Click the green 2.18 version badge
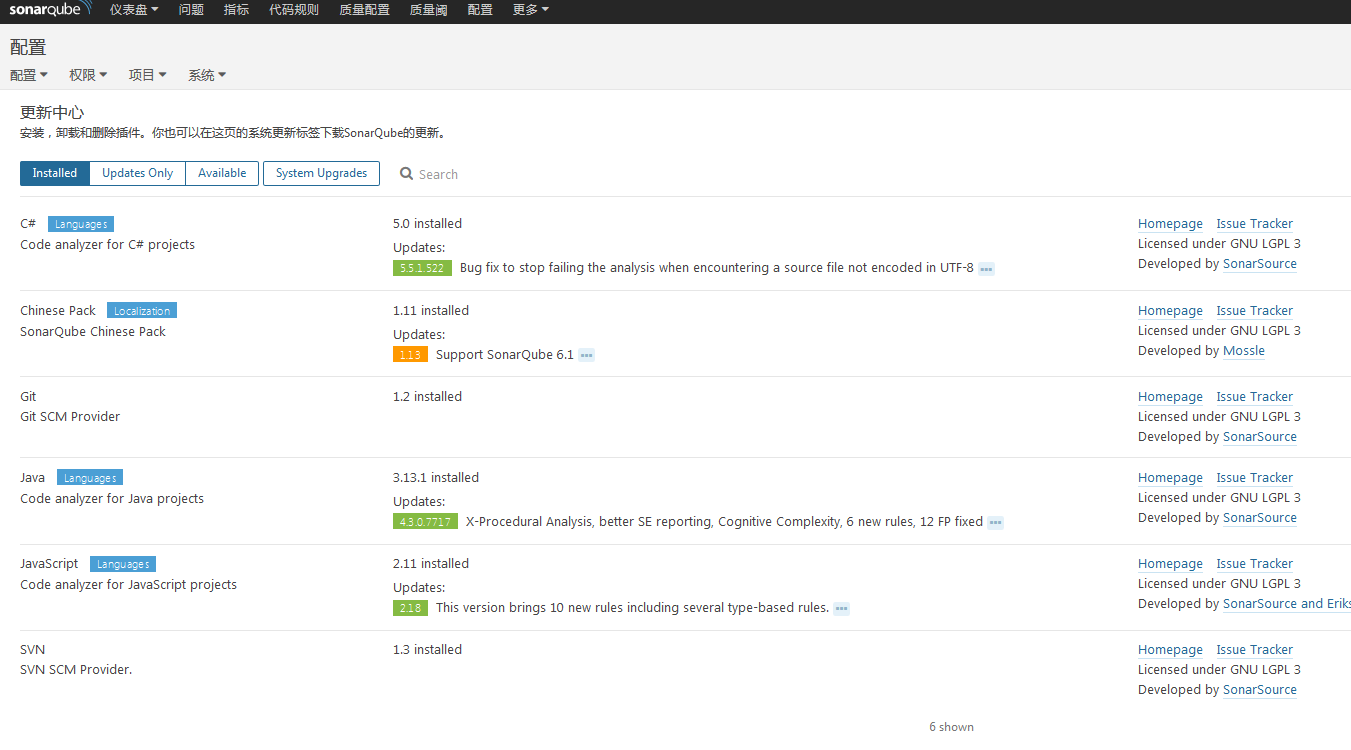Screen dimensions: 1351x750 (x=410, y=607)
